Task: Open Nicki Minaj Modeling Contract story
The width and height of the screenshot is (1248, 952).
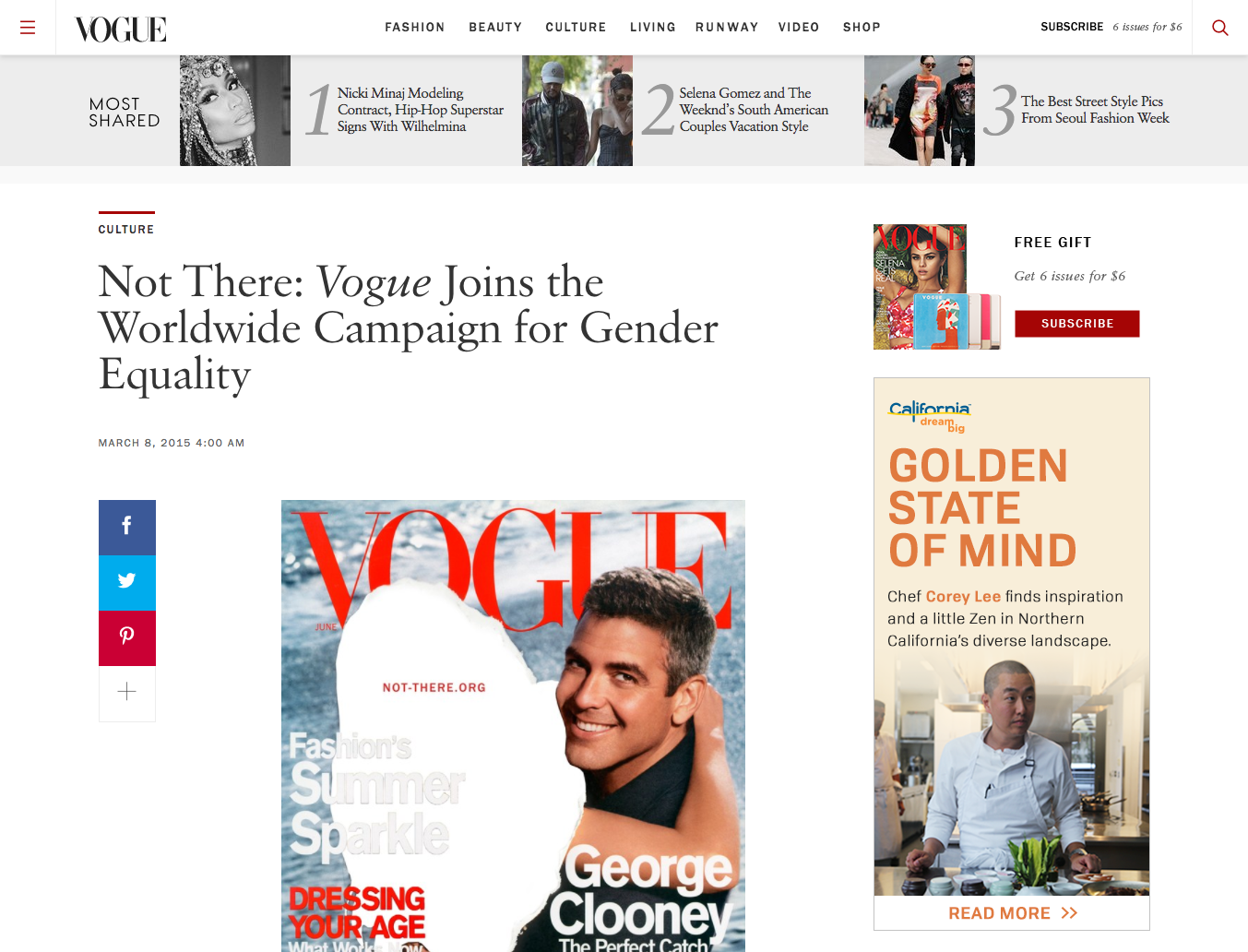Action: [421, 110]
